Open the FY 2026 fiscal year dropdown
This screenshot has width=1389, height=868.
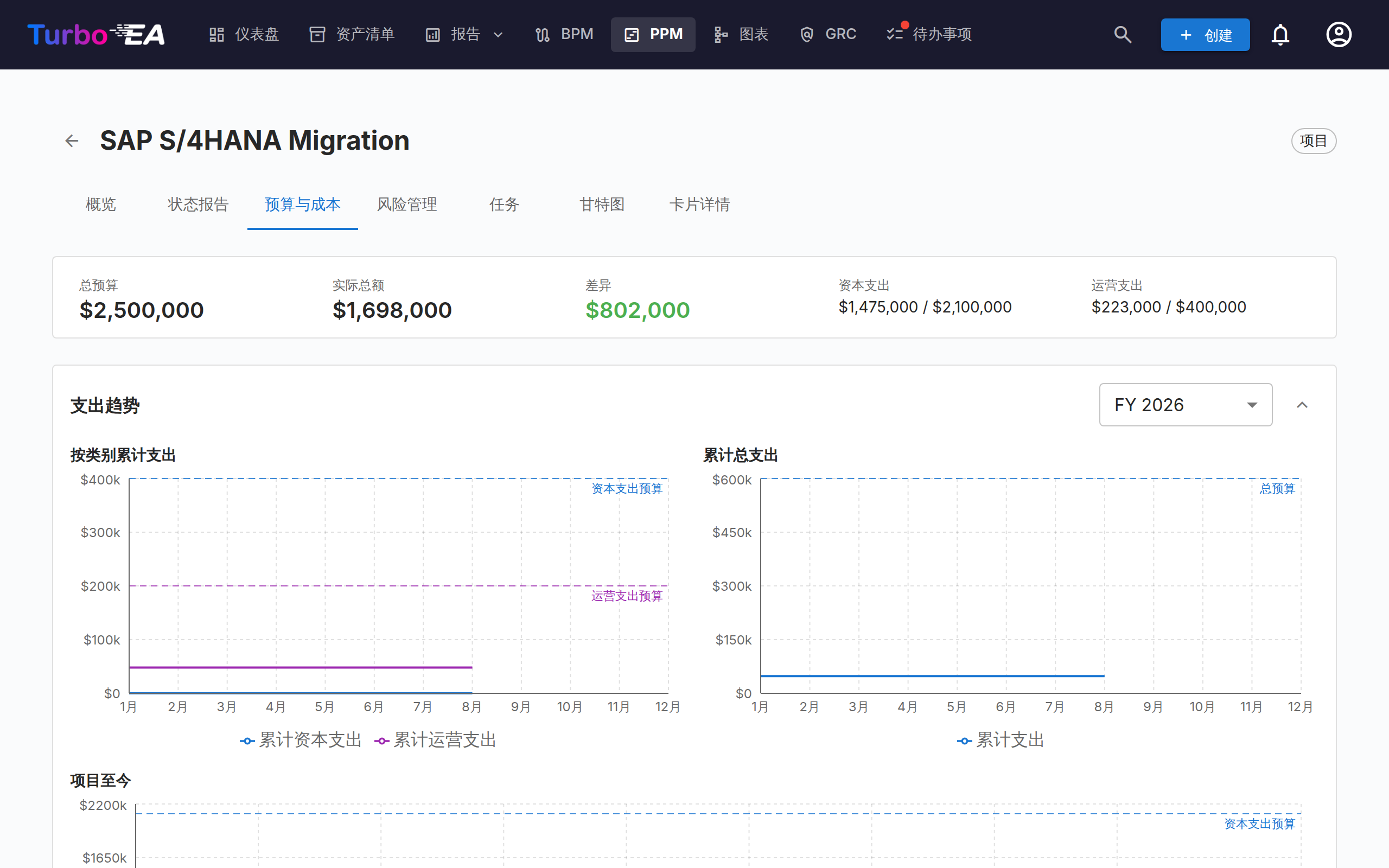click(x=1186, y=405)
